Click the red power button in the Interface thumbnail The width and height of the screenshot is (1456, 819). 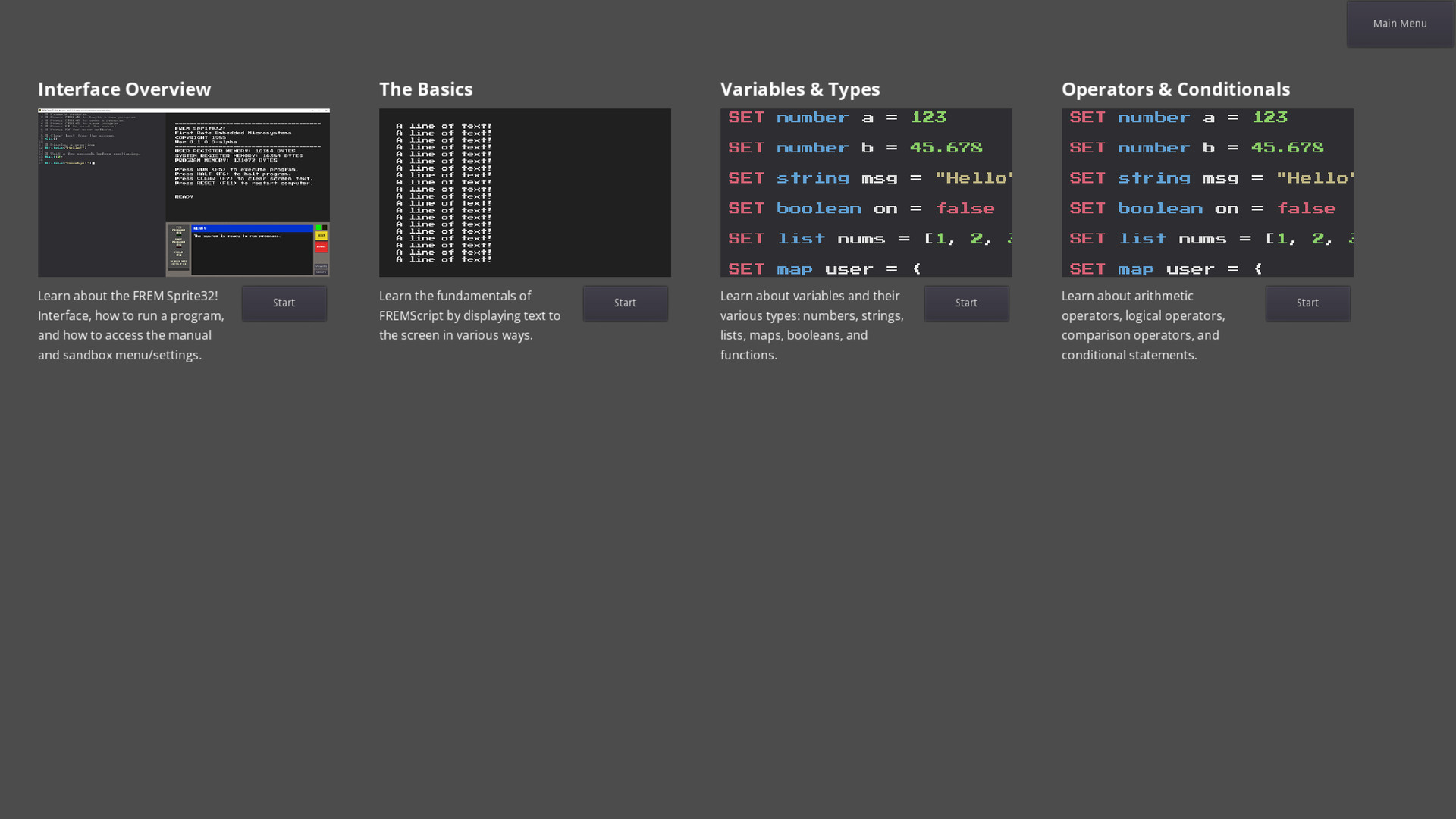click(x=321, y=246)
